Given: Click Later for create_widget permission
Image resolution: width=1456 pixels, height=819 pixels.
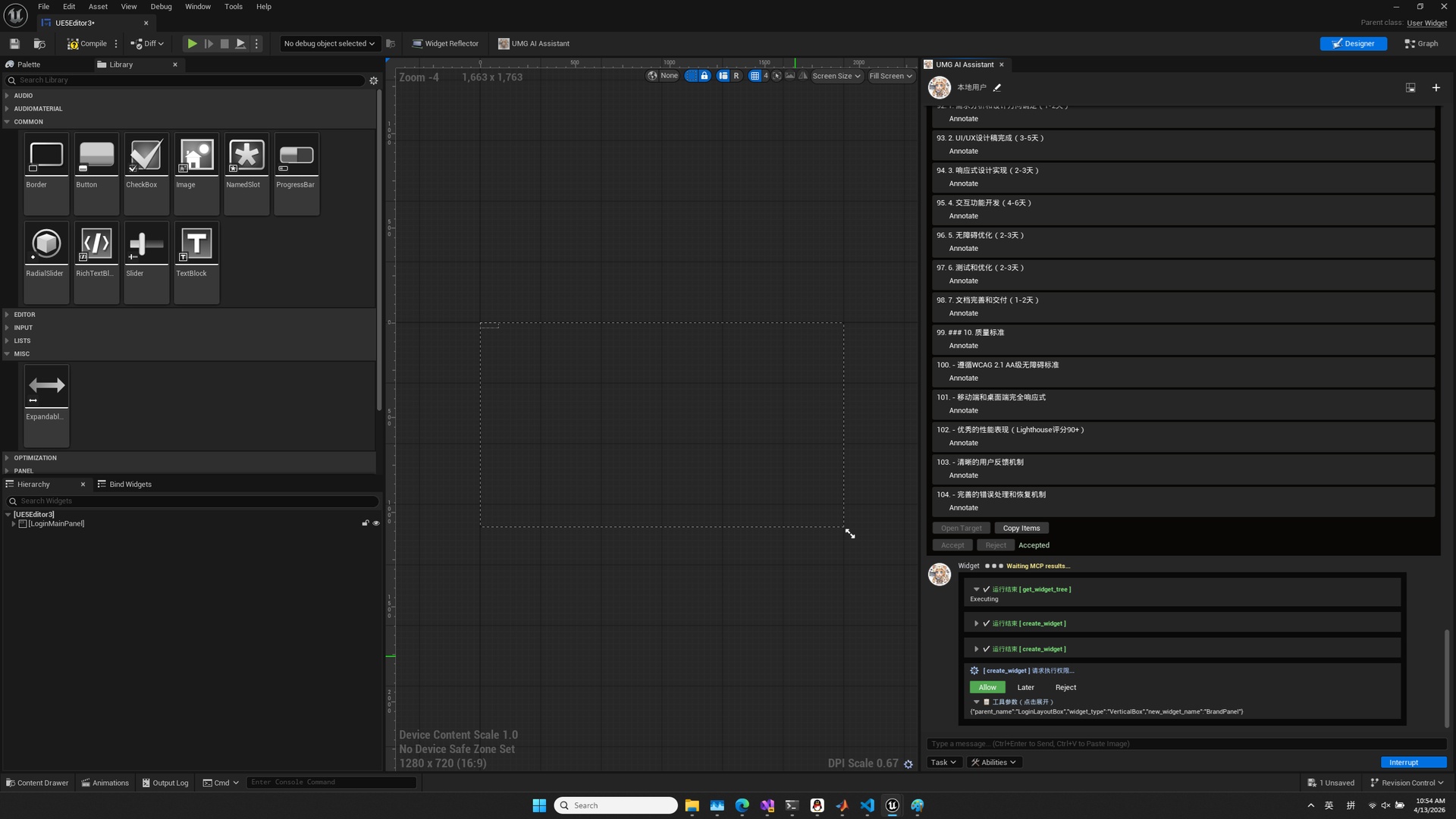Looking at the screenshot, I should [x=1026, y=688].
